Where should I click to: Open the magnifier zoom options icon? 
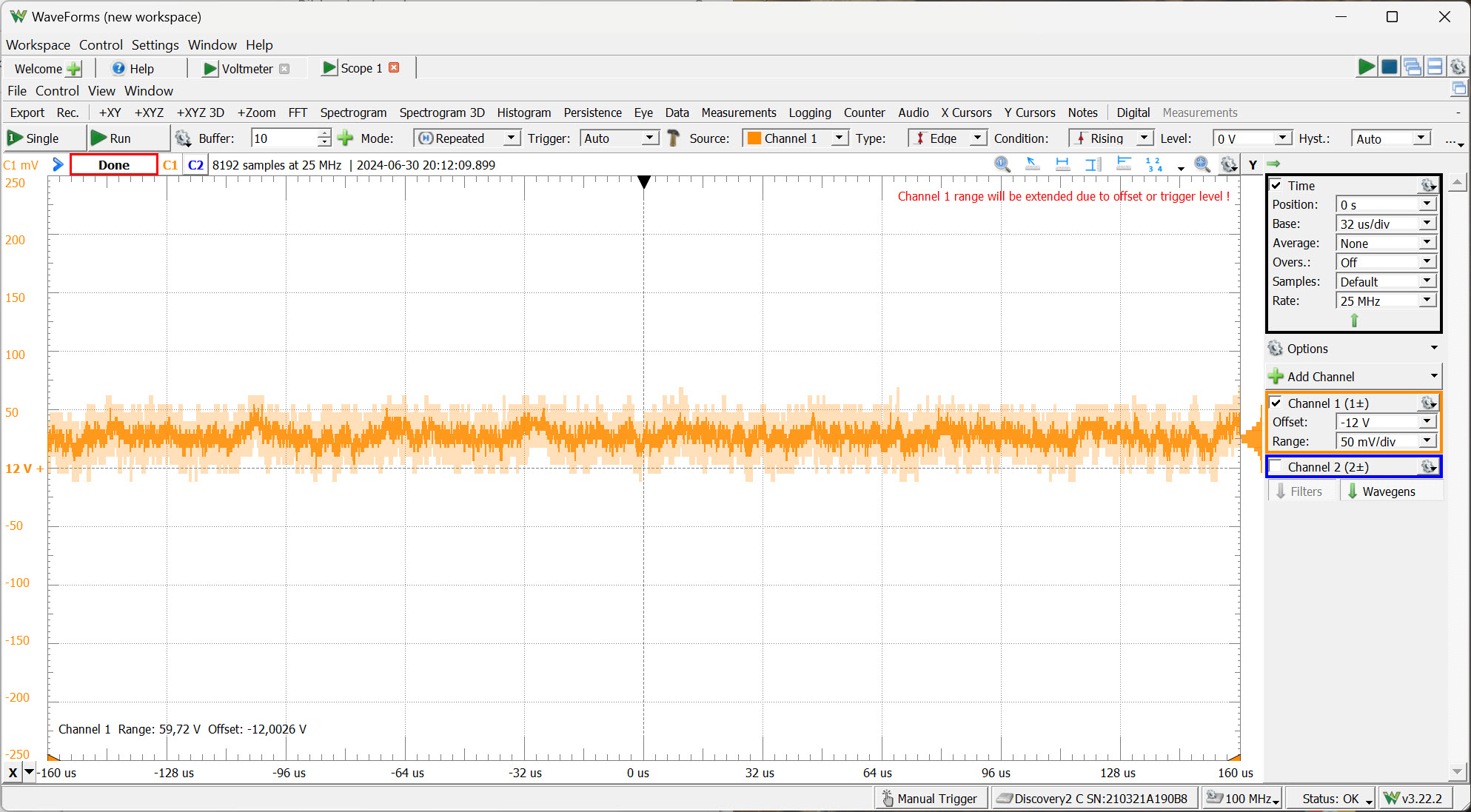[x=1202, y=164]
